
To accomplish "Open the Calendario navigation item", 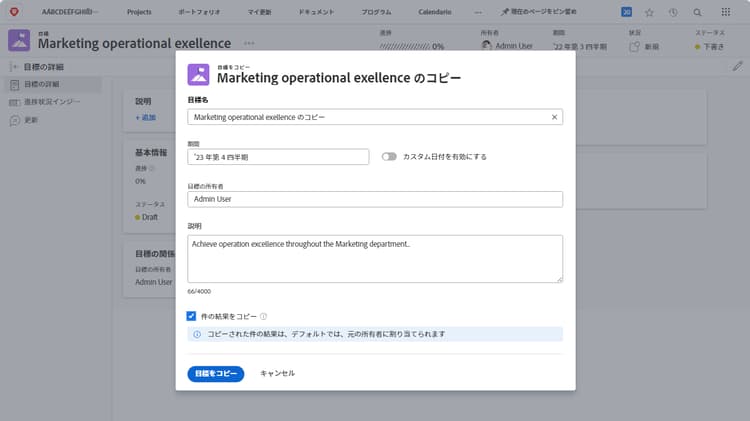I will (x=435, y=12).
